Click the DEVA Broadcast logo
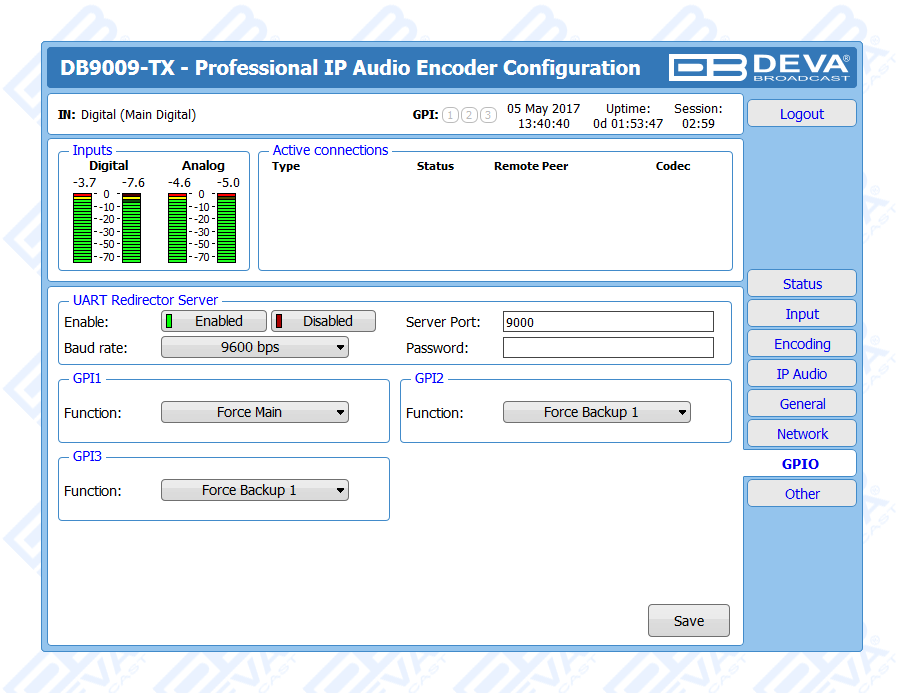Screen dimensions: 904x693 (760, 67)
